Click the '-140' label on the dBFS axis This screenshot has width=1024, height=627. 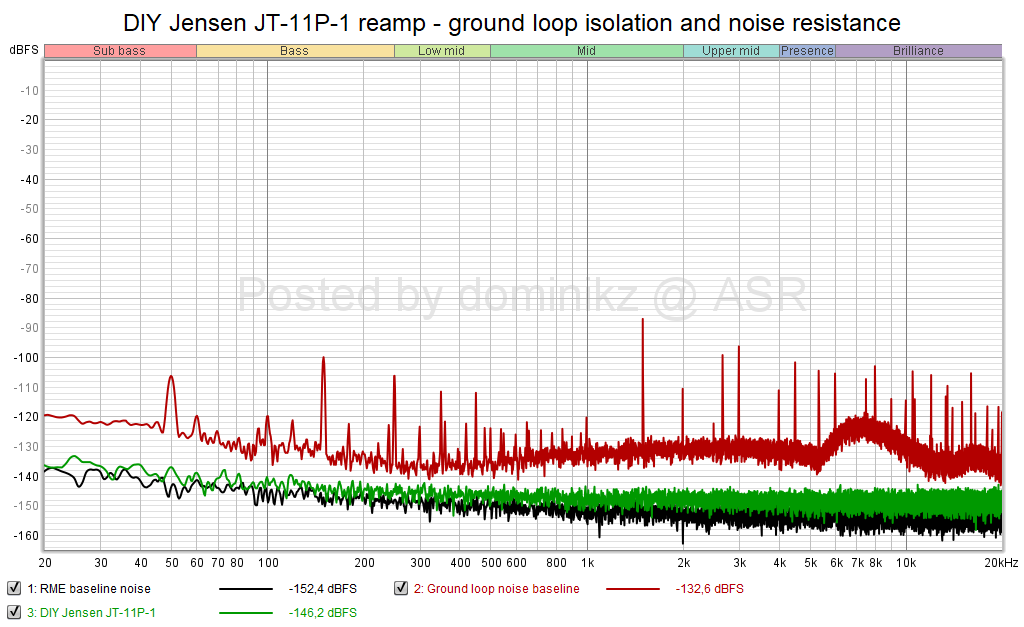27,477
